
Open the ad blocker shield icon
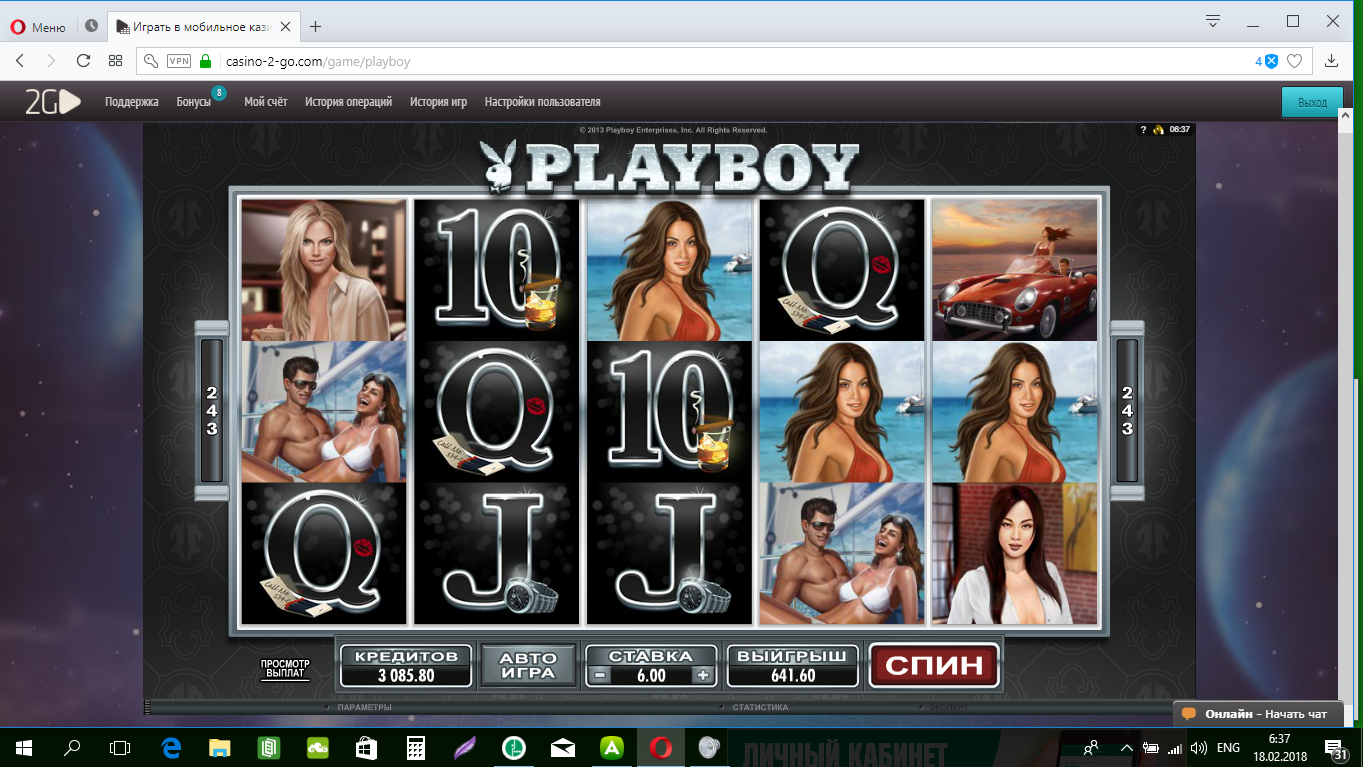tap(1272, 61)
